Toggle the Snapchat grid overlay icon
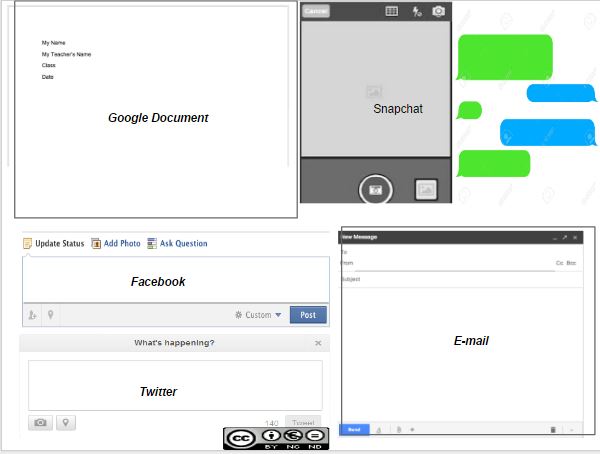The height and width of the screenshot is (454, 600). click(392, 11)
